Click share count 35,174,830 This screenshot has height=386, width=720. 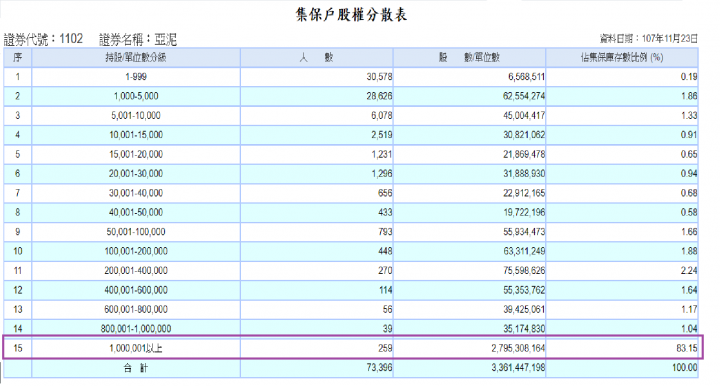click(524, 329)
